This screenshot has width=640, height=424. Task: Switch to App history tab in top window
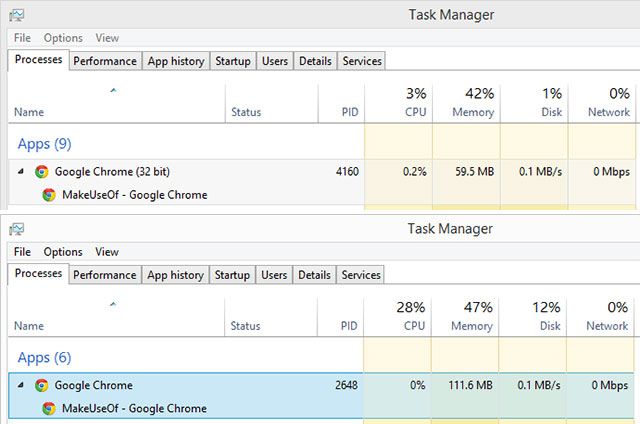coord(176,61)
